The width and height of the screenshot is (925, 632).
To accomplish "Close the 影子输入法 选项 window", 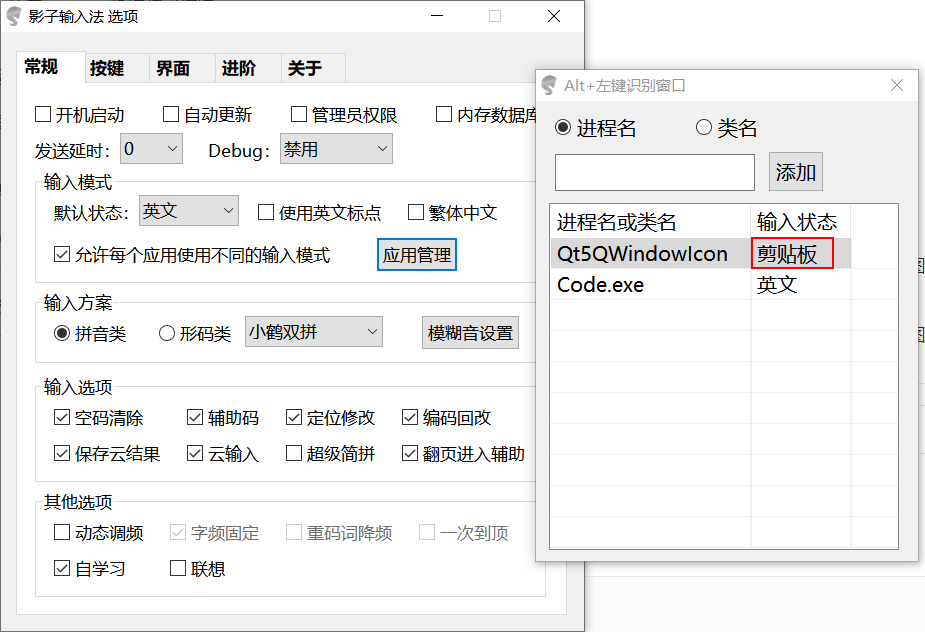I will [554, 17].
